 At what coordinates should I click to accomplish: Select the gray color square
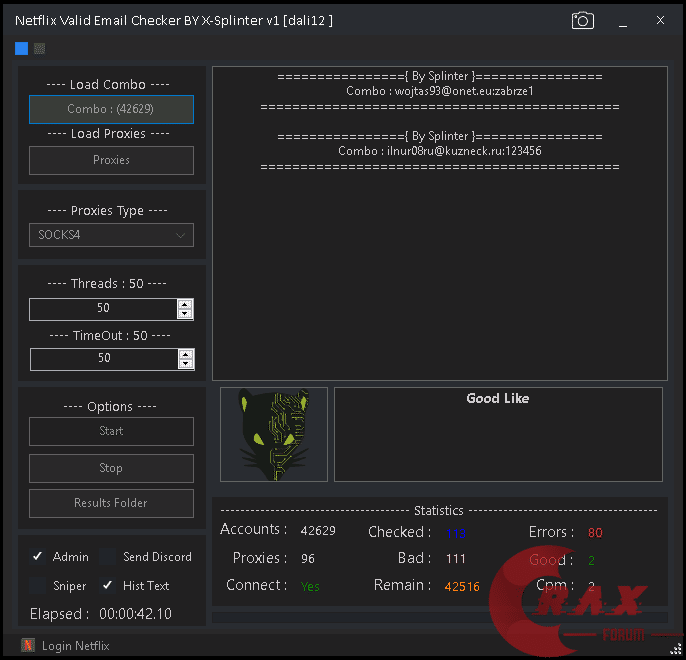point(39,49)
